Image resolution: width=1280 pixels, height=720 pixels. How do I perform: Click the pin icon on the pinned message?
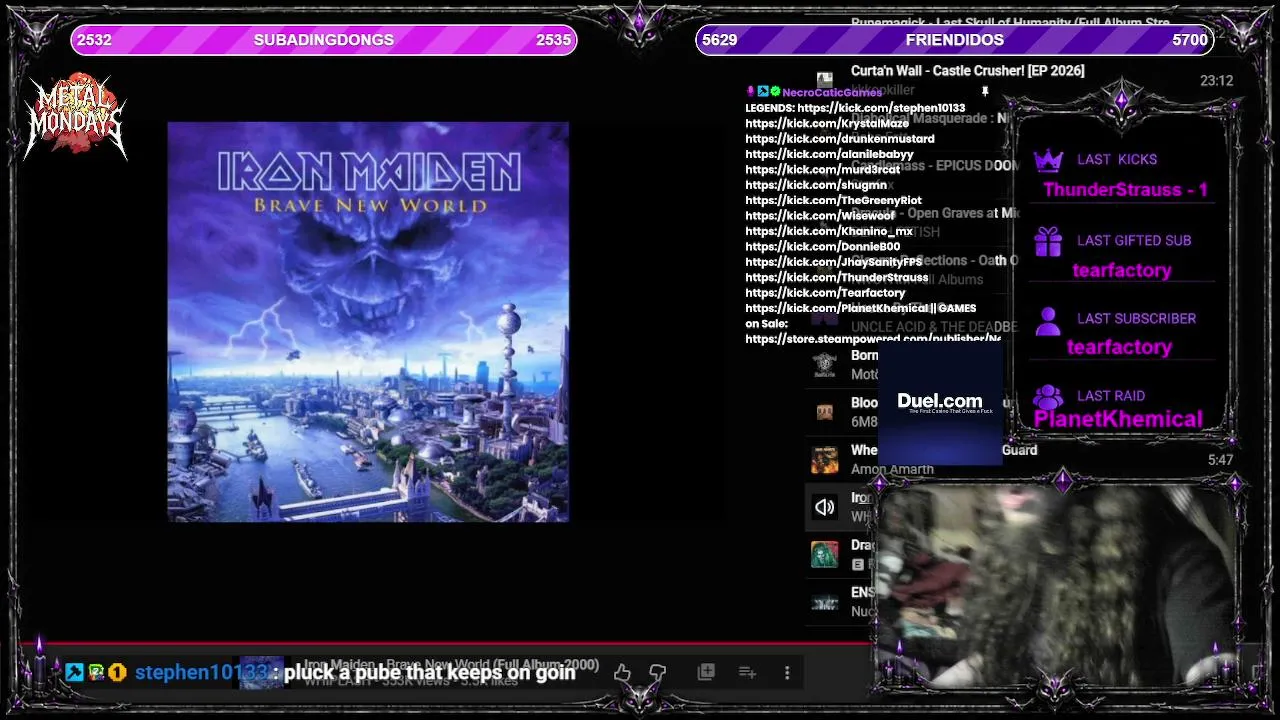(985, 92)
